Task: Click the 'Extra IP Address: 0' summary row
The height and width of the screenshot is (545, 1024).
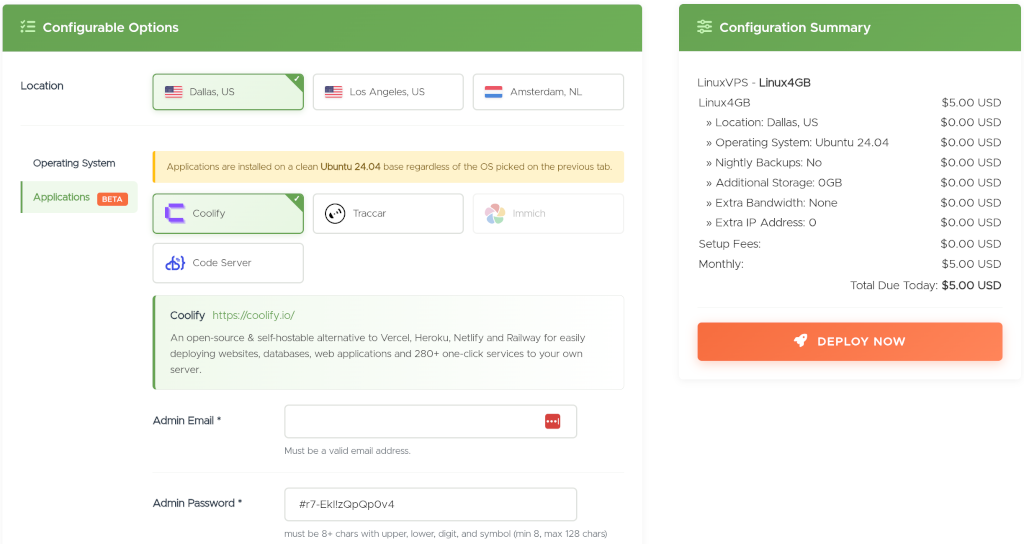Action: [x=850, y=223]
